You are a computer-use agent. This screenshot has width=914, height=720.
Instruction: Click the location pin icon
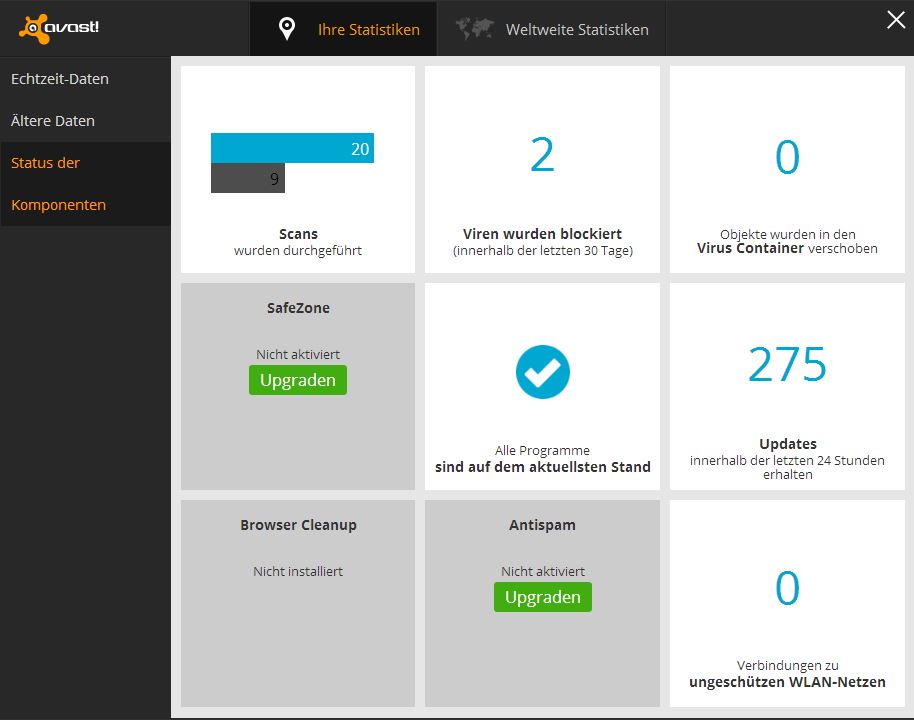coord(286,29)
